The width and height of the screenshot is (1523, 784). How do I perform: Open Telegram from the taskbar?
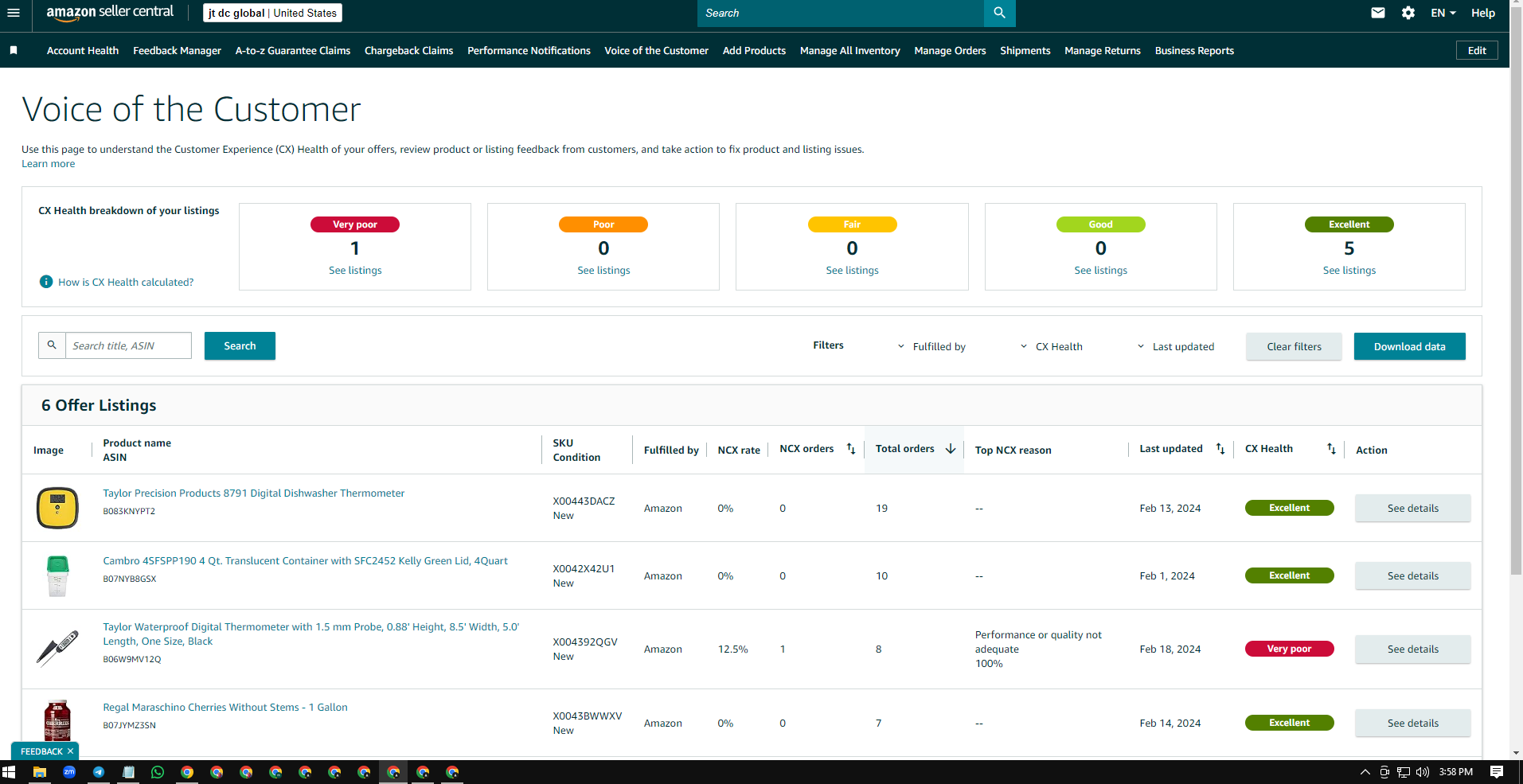coord(99,772)
